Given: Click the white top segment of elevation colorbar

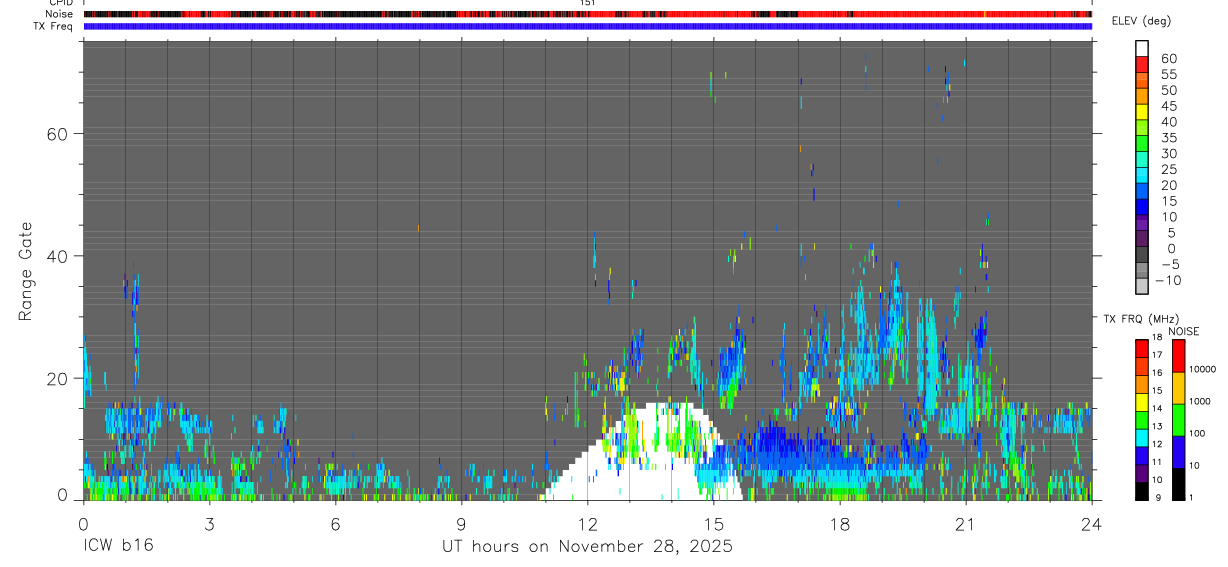Looking at the screenshot, I should pos(1141,47).
